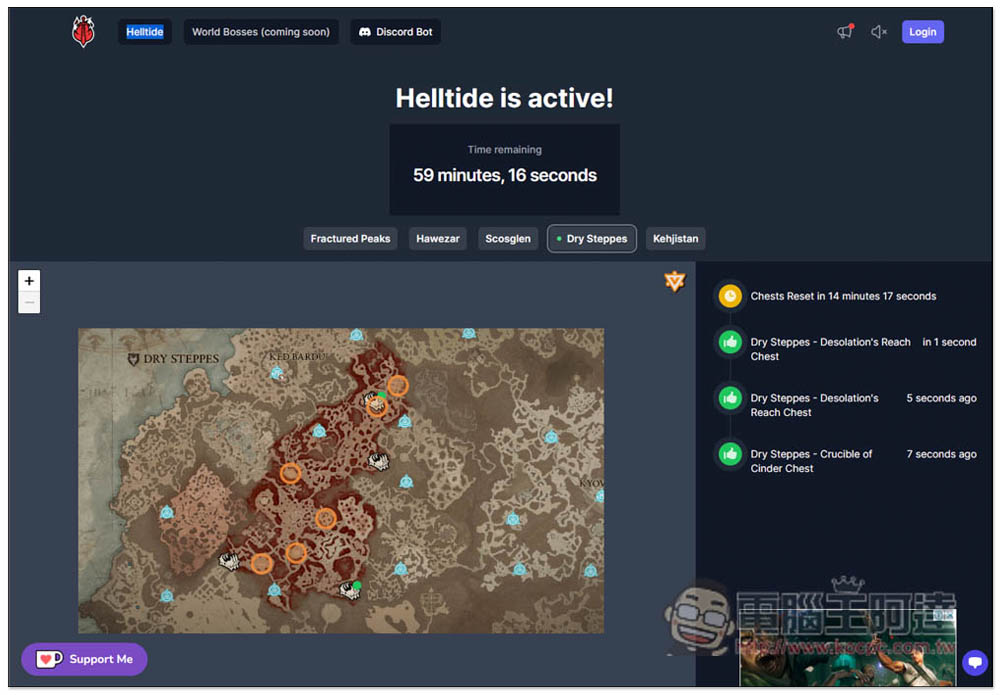This screenshot has height=695, width=1000.
Task: Open the Helltide tab
Action: tap(145, 32)
